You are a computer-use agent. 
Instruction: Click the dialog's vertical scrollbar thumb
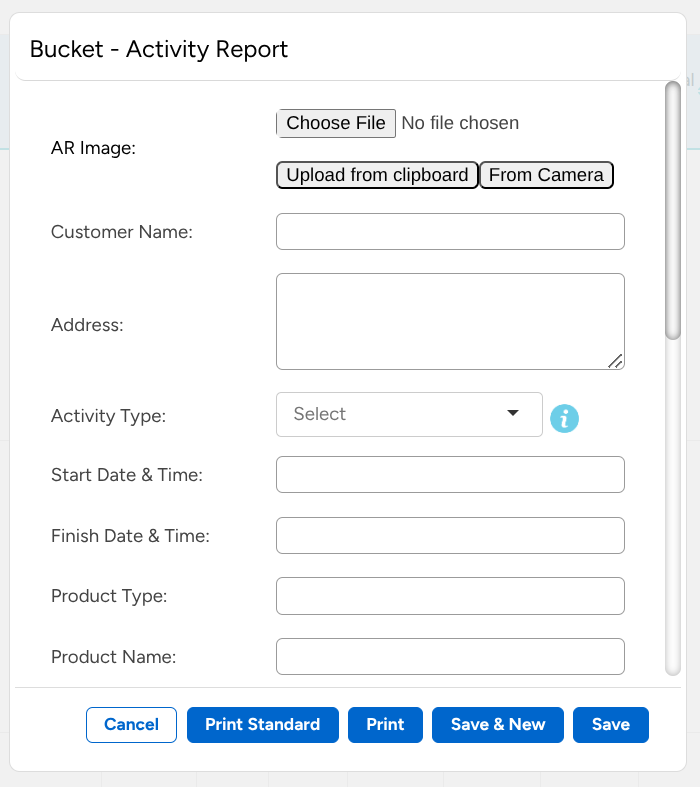tap(673, 210)
